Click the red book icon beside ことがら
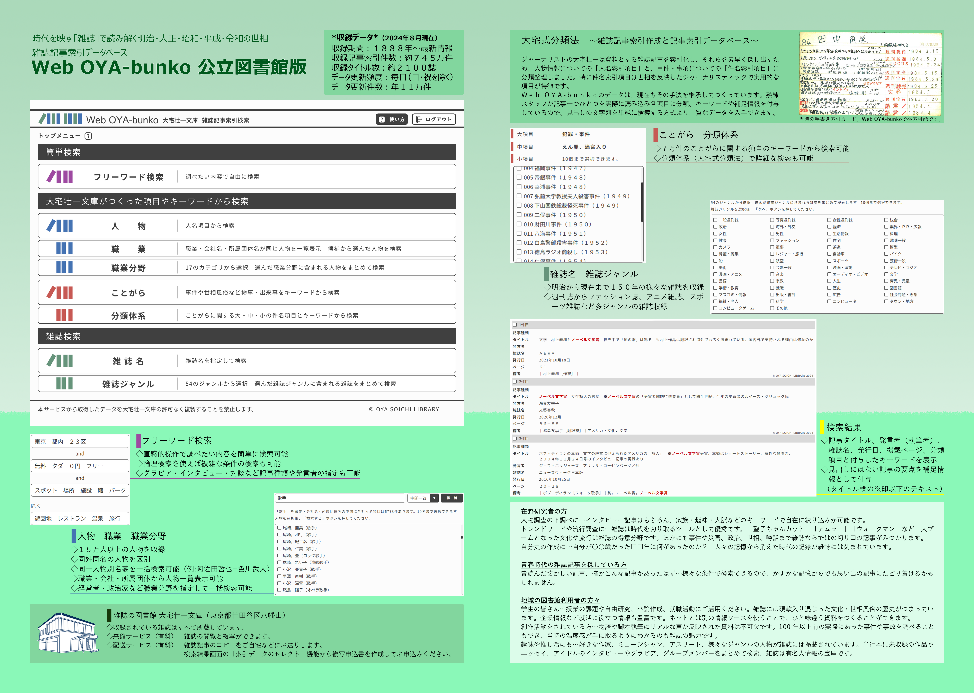Image resolution: width=974 pixels, height=693 pixels. pyautogui.click(x=60, y=292)
